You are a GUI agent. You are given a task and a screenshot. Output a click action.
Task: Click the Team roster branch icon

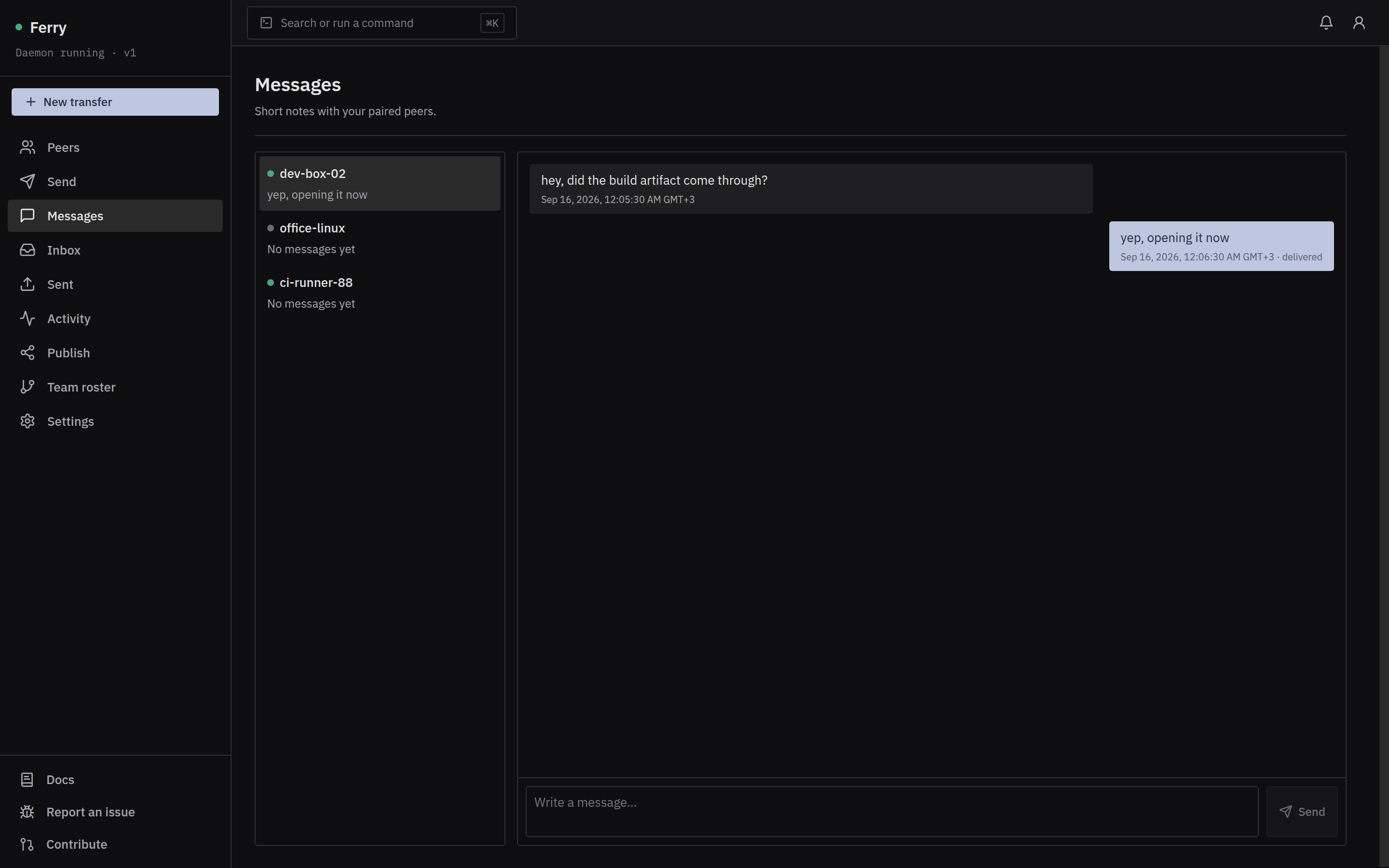click(27, 387)
